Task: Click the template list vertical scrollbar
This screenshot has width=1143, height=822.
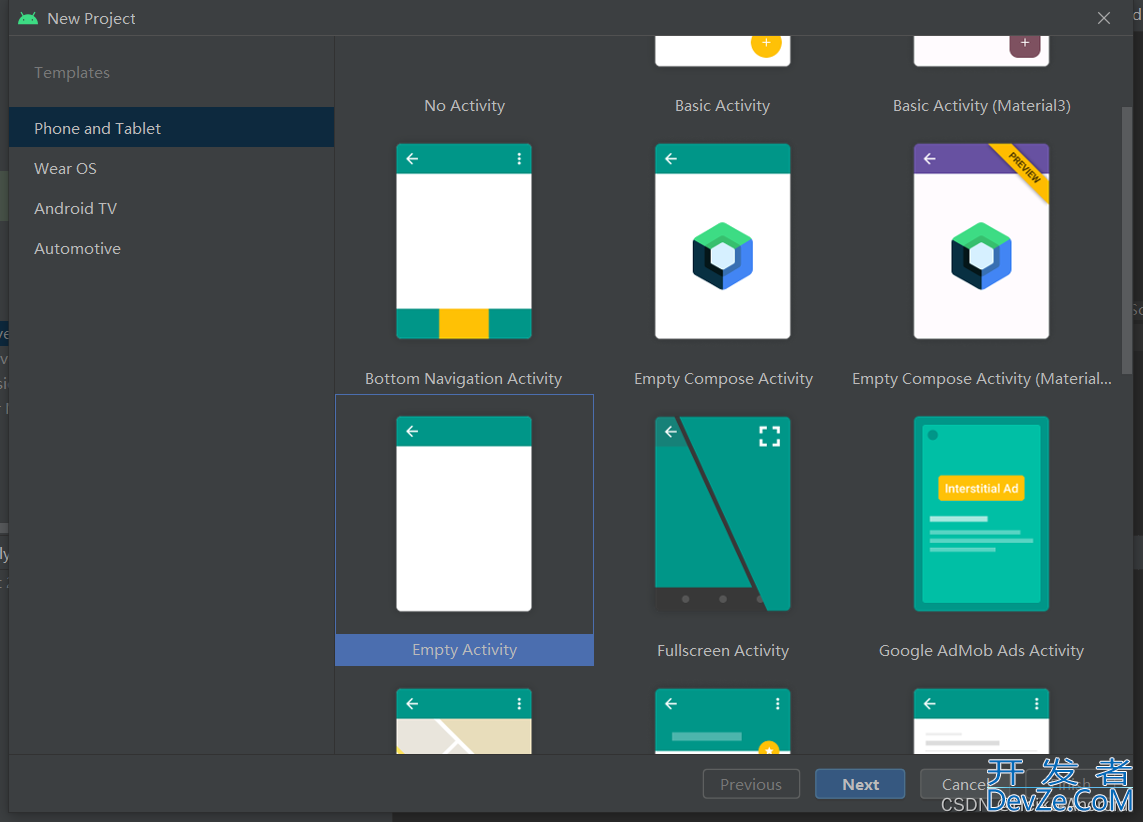Action: tap(1127, 230)
